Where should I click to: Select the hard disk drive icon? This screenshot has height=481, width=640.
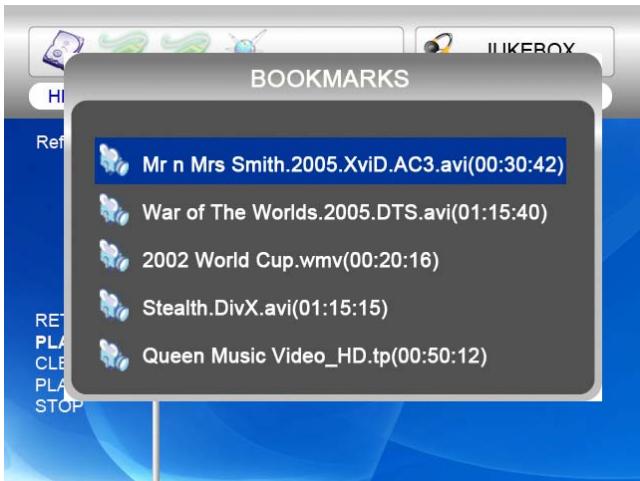pos(62,49)
